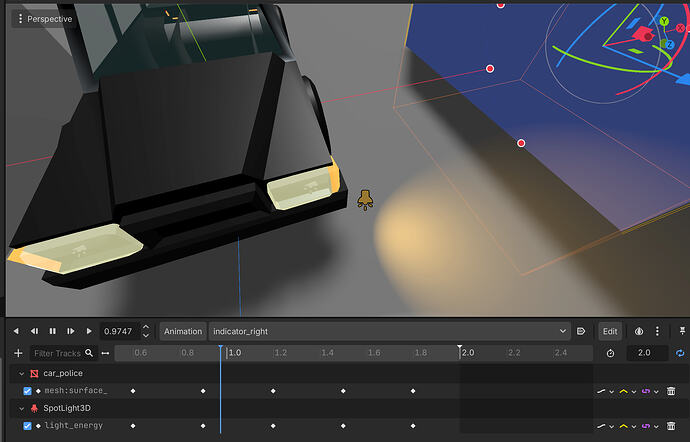Click update mode icon on mesh:surface_ track
Viewport: 690px width, 442px height.
pyautogui.click(x=601, y=391)
